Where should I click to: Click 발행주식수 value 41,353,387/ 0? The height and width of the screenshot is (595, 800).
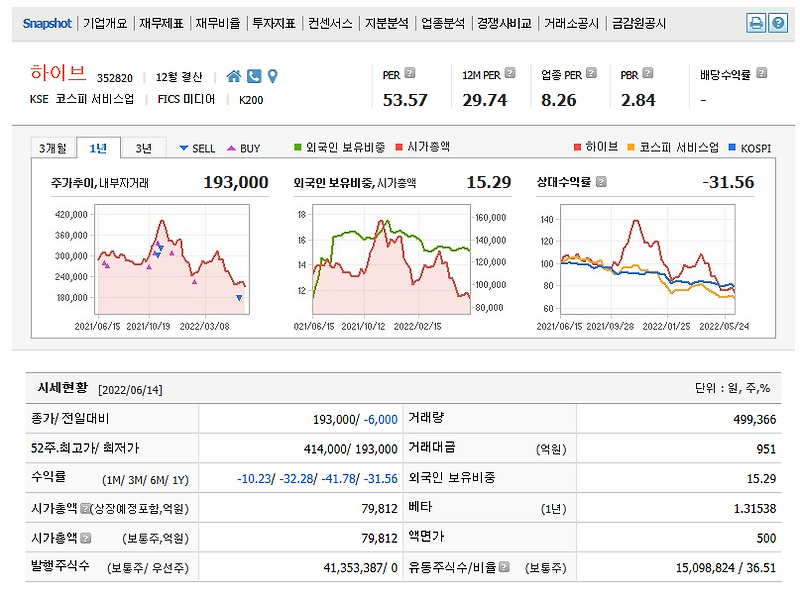point(360,567)
